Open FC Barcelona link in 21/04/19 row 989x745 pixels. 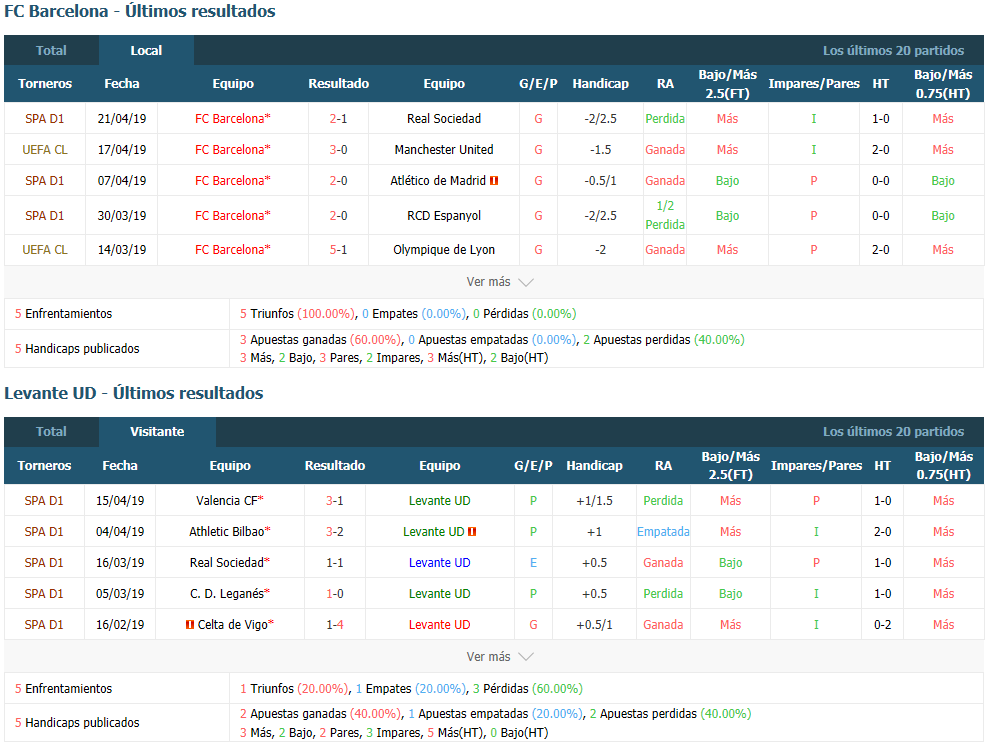click(x=232, y=119)
